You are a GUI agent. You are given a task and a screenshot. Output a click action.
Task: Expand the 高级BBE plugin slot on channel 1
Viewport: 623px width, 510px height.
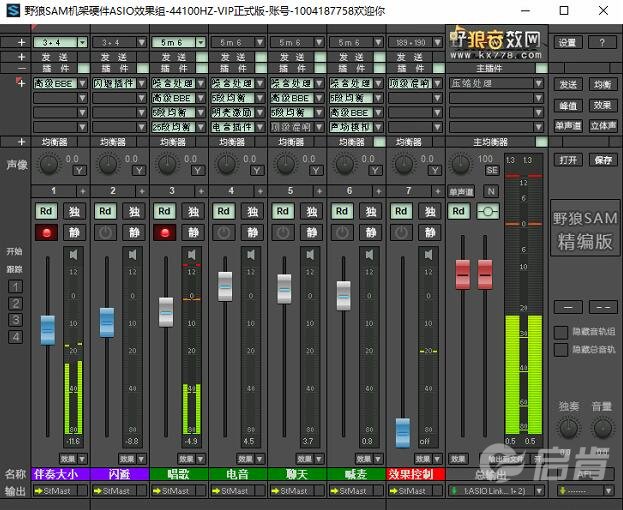[83, 83]
